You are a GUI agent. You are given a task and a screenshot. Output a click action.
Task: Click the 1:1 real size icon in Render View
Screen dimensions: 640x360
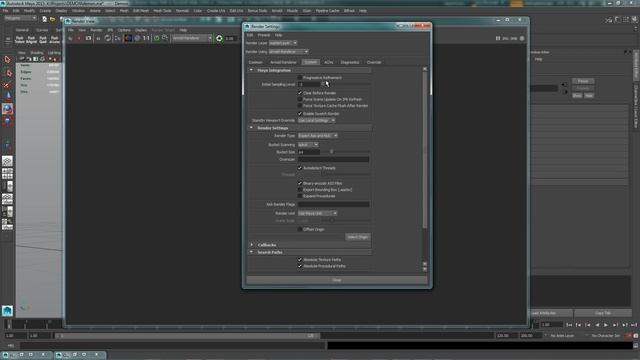146,38
